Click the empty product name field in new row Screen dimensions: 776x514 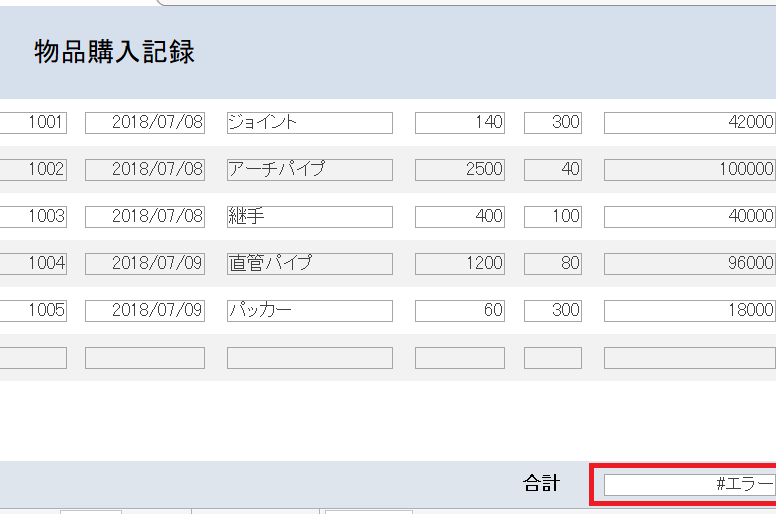tap(309, 358)
